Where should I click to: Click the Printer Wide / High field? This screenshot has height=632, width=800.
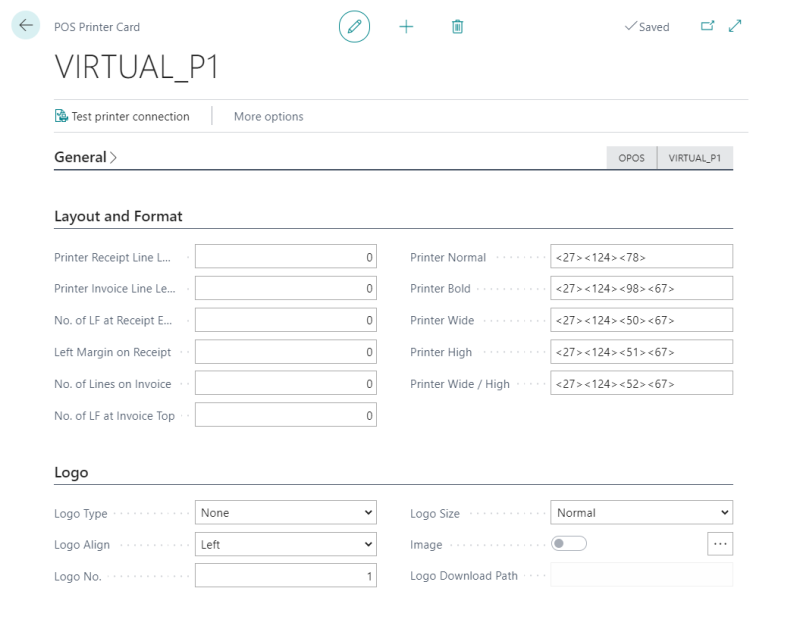pyautogui.click(x=641, y=384)
